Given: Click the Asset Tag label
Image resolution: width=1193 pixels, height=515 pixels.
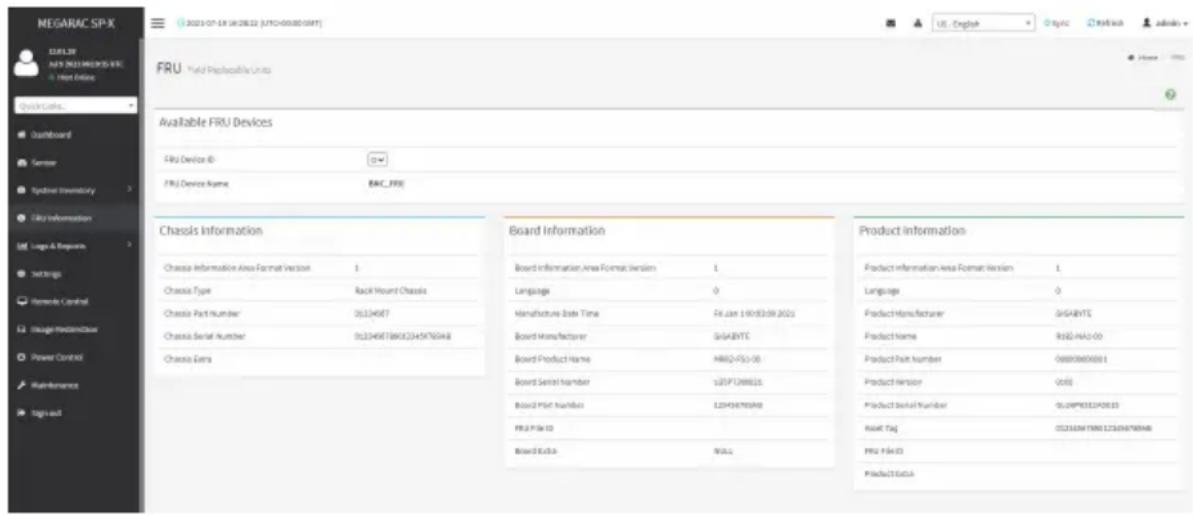Looking at the screenshot, I should pyautogui.click(x=882, y=428).
